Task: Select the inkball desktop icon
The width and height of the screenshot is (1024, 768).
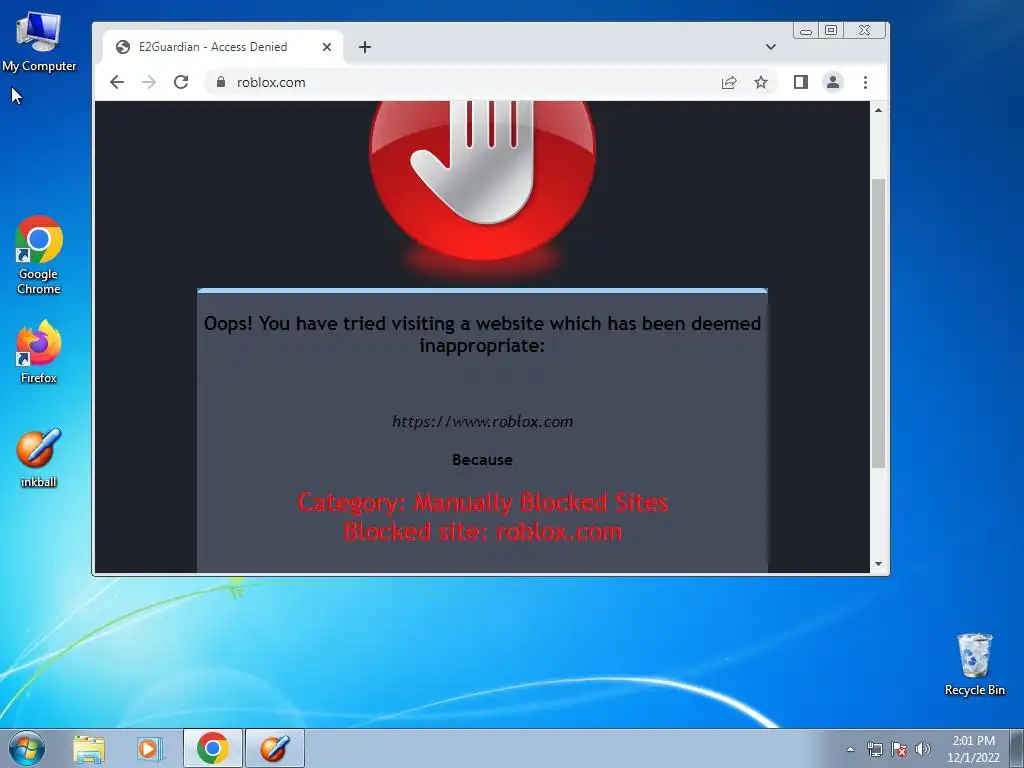Action: coord(39,458)
